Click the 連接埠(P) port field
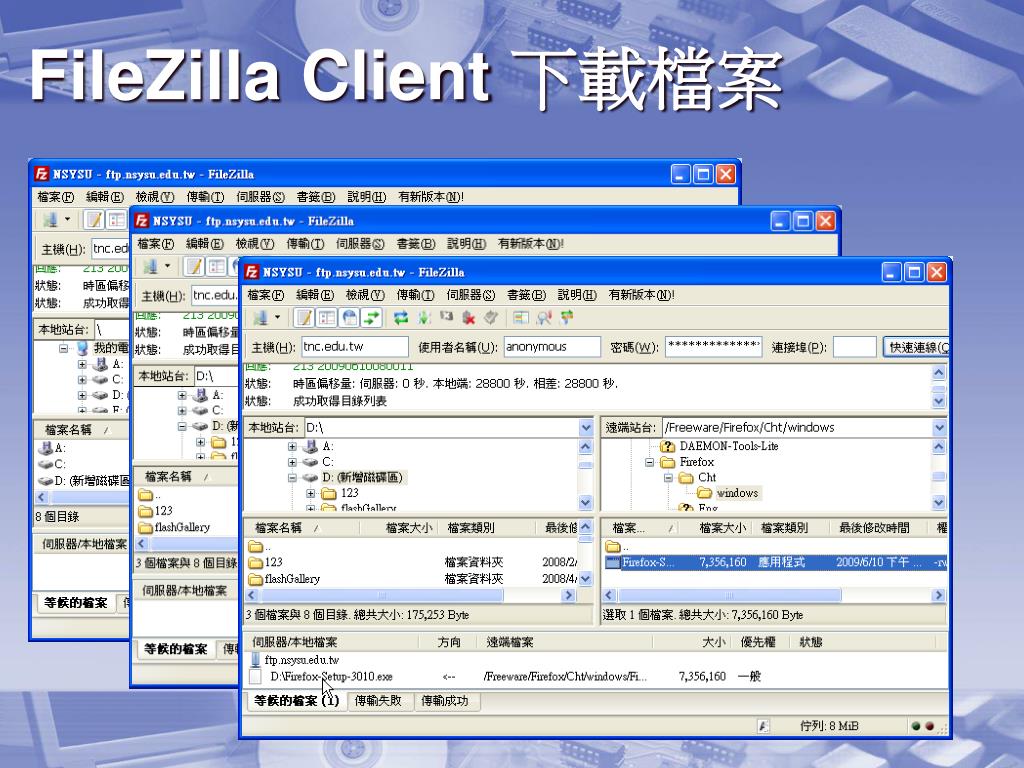The image size is (1024, 768). 855,347
